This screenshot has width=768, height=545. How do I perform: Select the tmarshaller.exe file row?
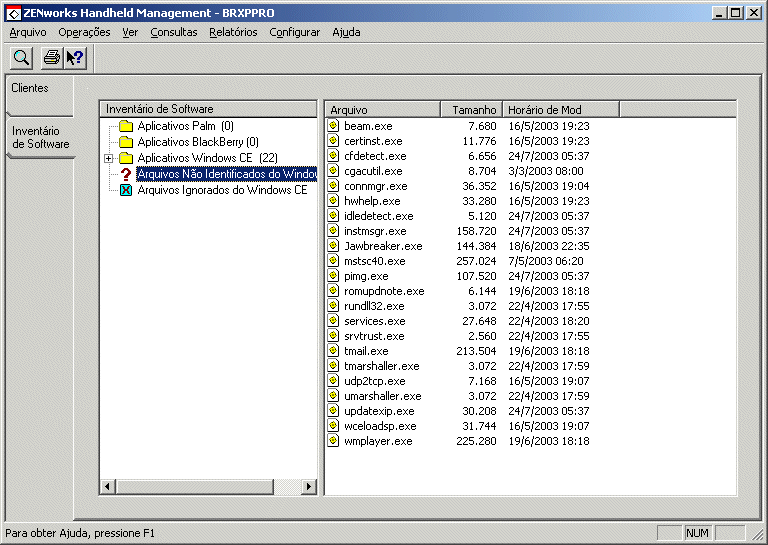point(459,366)
